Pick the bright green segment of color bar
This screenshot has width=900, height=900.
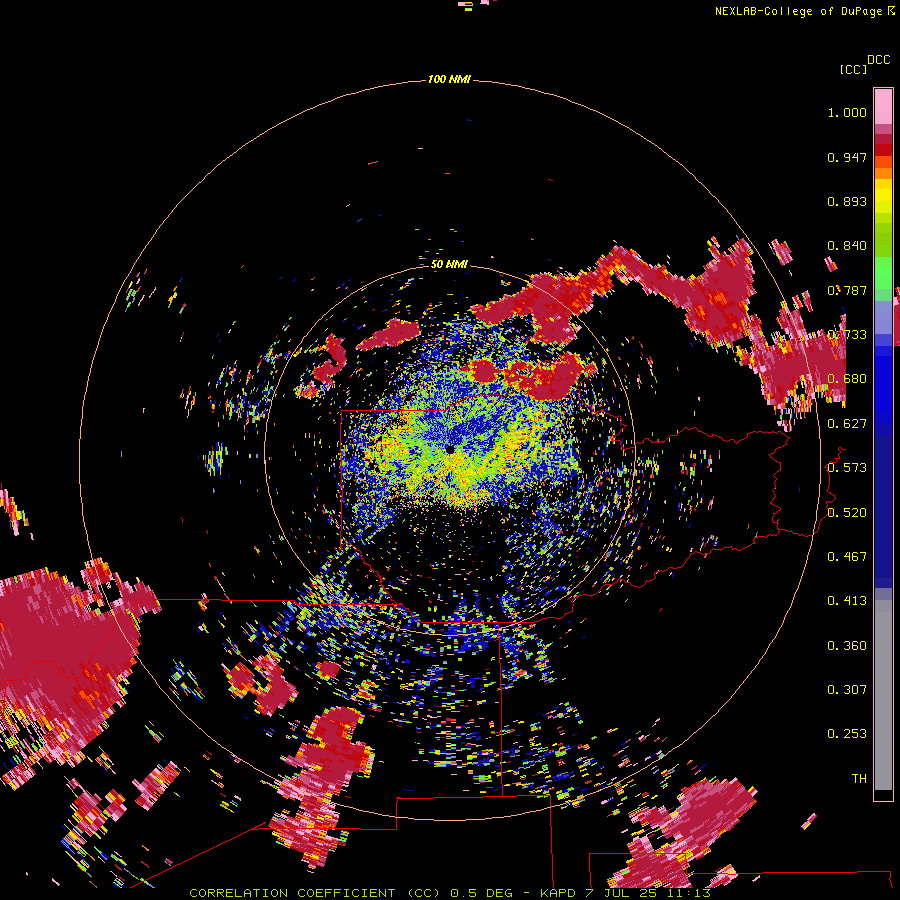pyautogui.click(x=883, y=272)
